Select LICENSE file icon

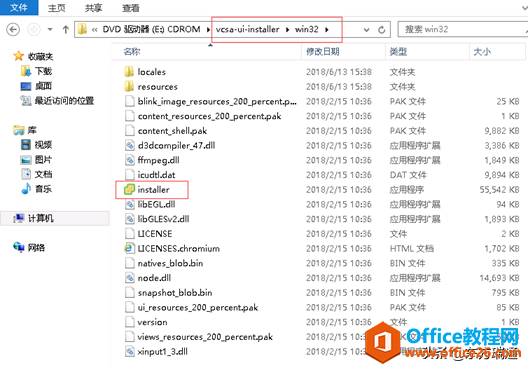click(130, 234)
